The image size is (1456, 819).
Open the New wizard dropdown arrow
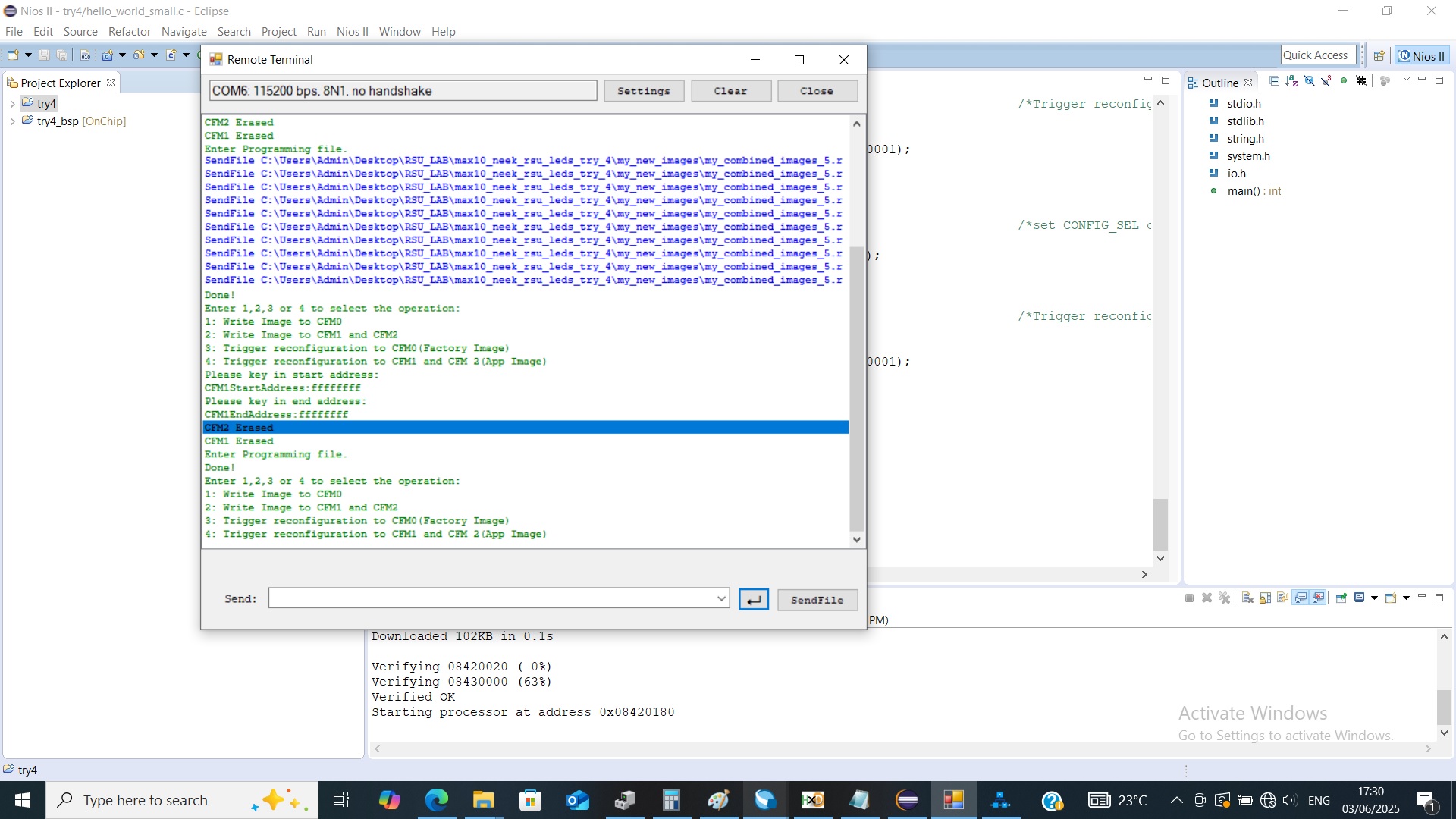coord(28,55)
